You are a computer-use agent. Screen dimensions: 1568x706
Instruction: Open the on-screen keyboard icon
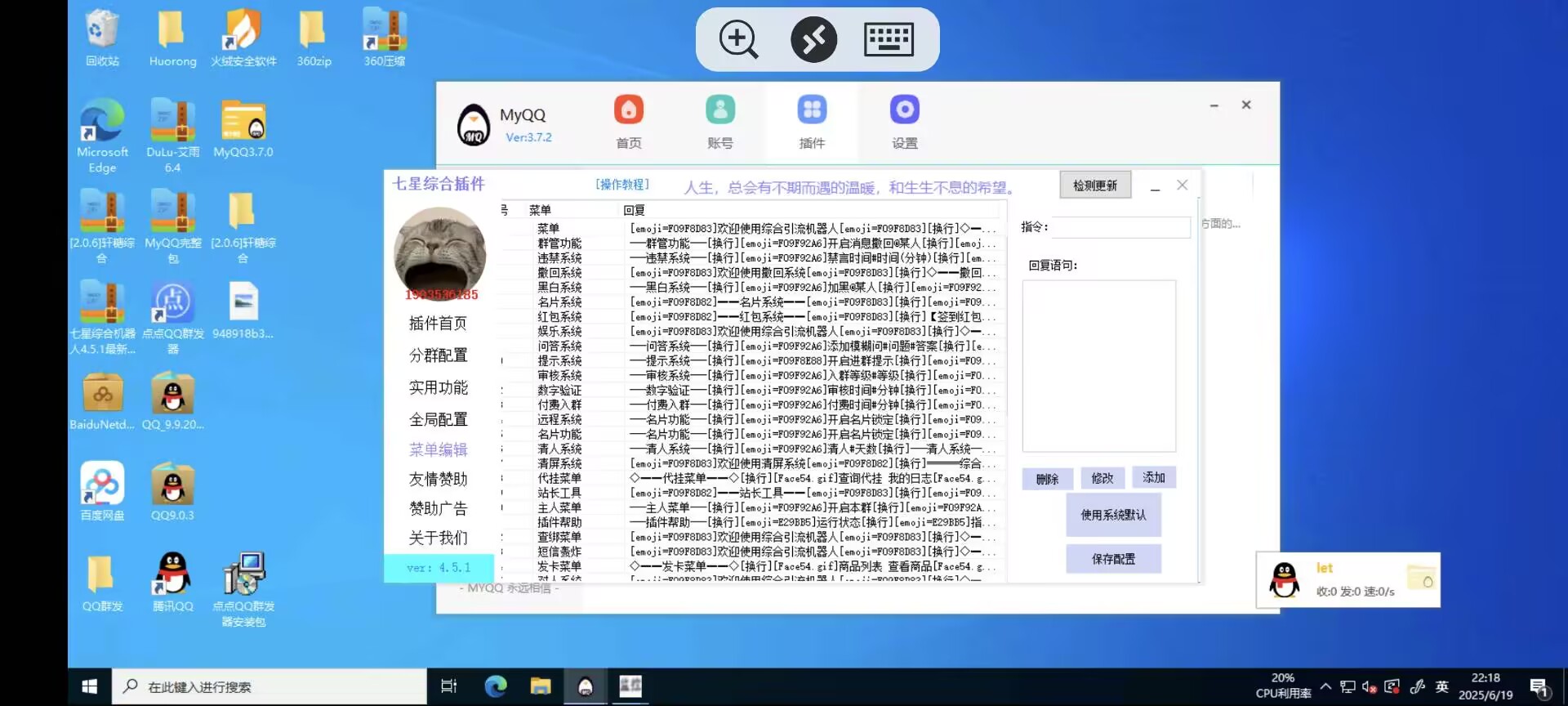point(889,39)
